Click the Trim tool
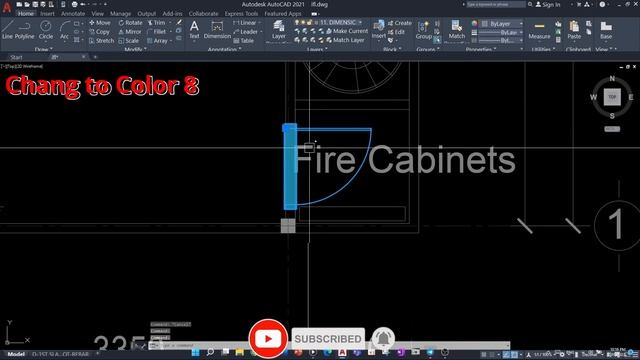 [157, 23]
